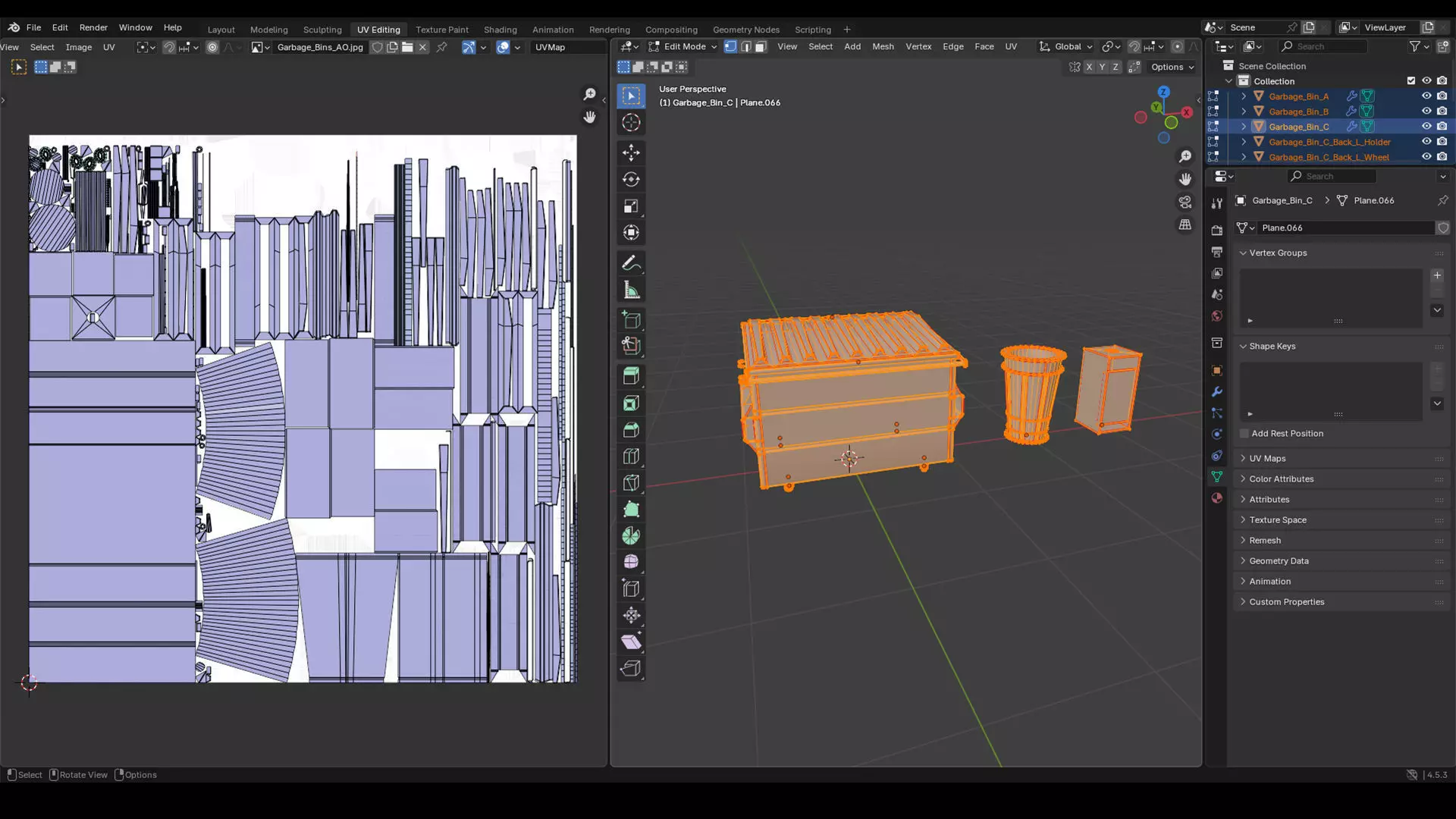This screenshot has height=819, width=1456.
Task: Select the Edge Slide tool
Action: click(x=631, y=588)
